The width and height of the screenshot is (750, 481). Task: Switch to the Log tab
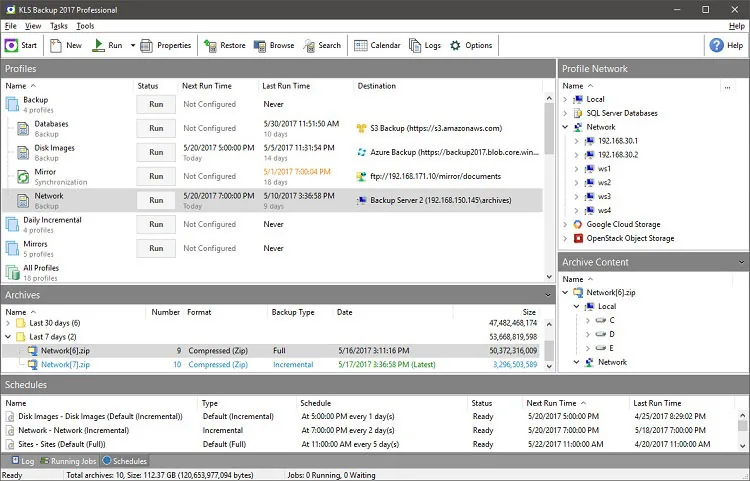click(x=23, y=461)
